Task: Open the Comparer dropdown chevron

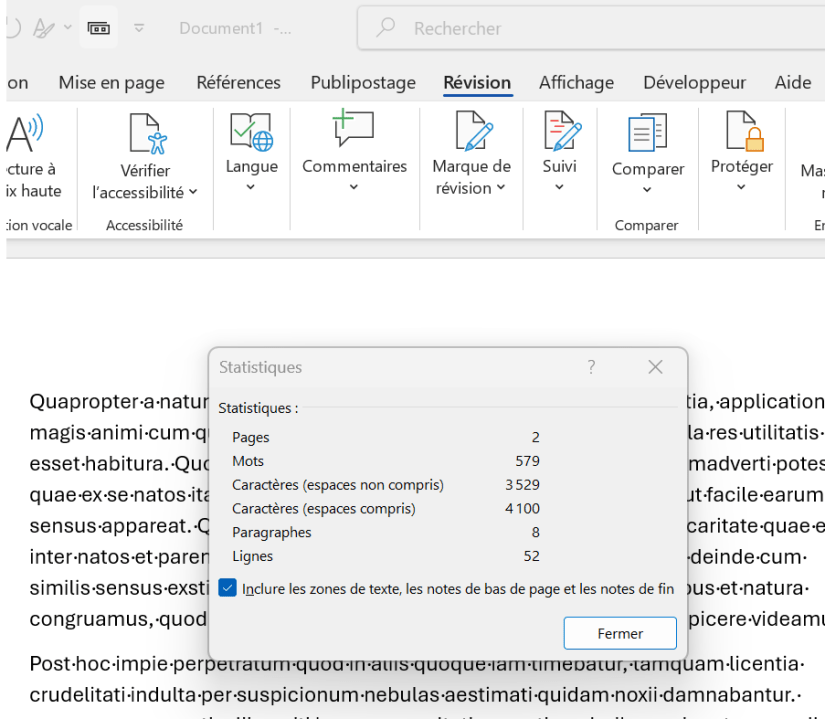Action: (x=647, y=190)
